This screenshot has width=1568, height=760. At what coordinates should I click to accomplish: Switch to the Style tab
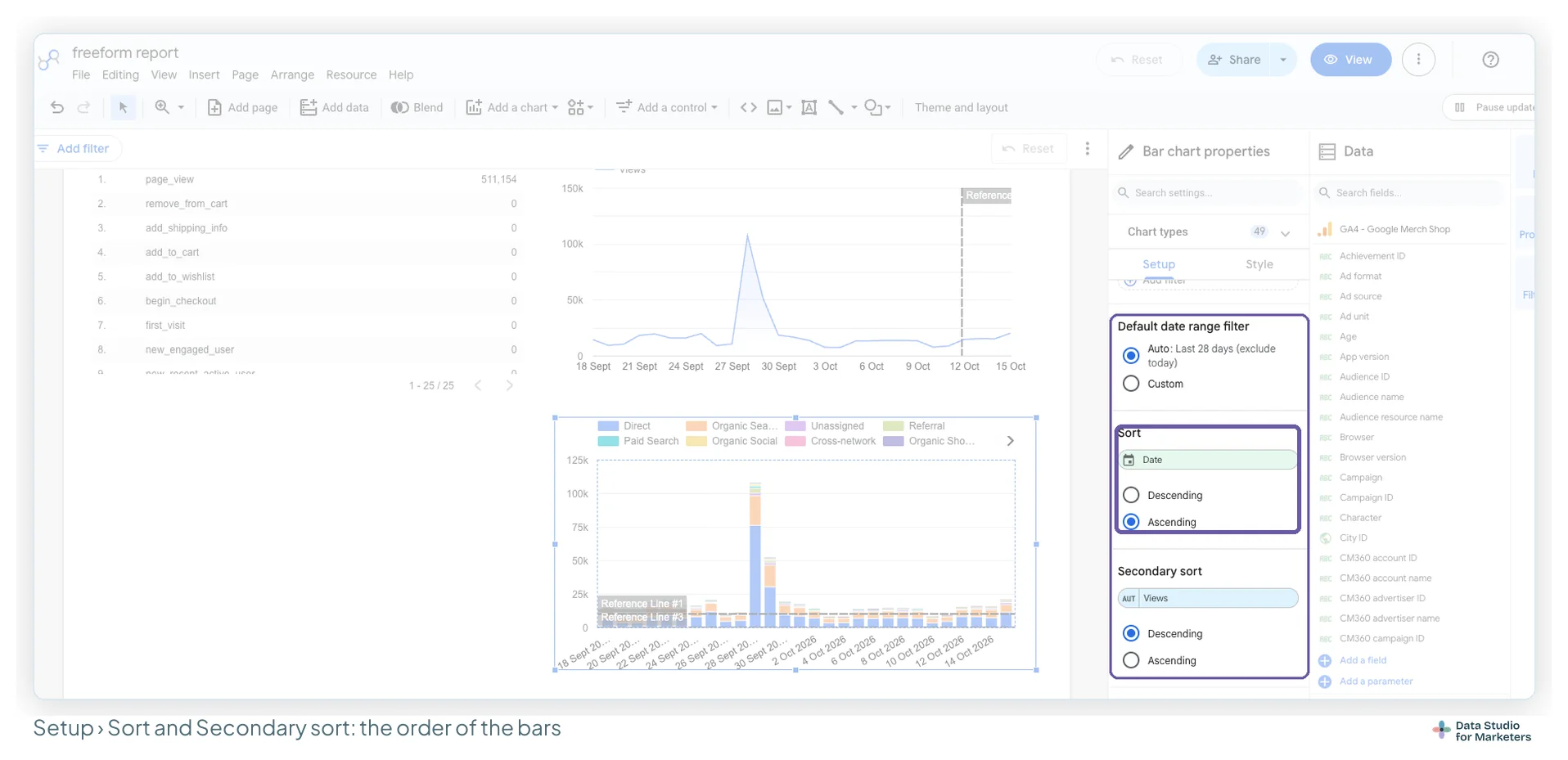click(x=1259, y=264)
